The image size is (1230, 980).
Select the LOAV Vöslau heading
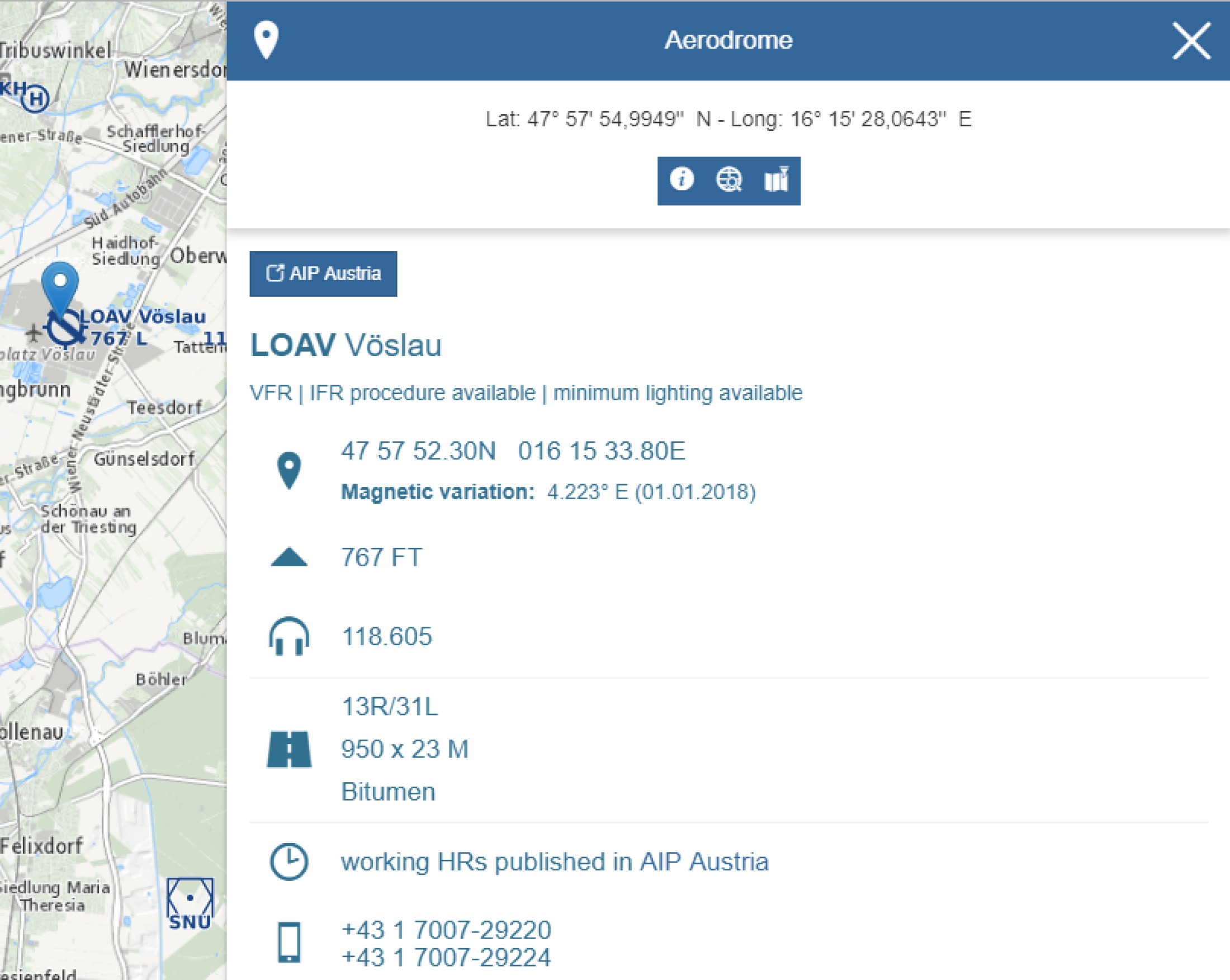click(x=346, y=345)
